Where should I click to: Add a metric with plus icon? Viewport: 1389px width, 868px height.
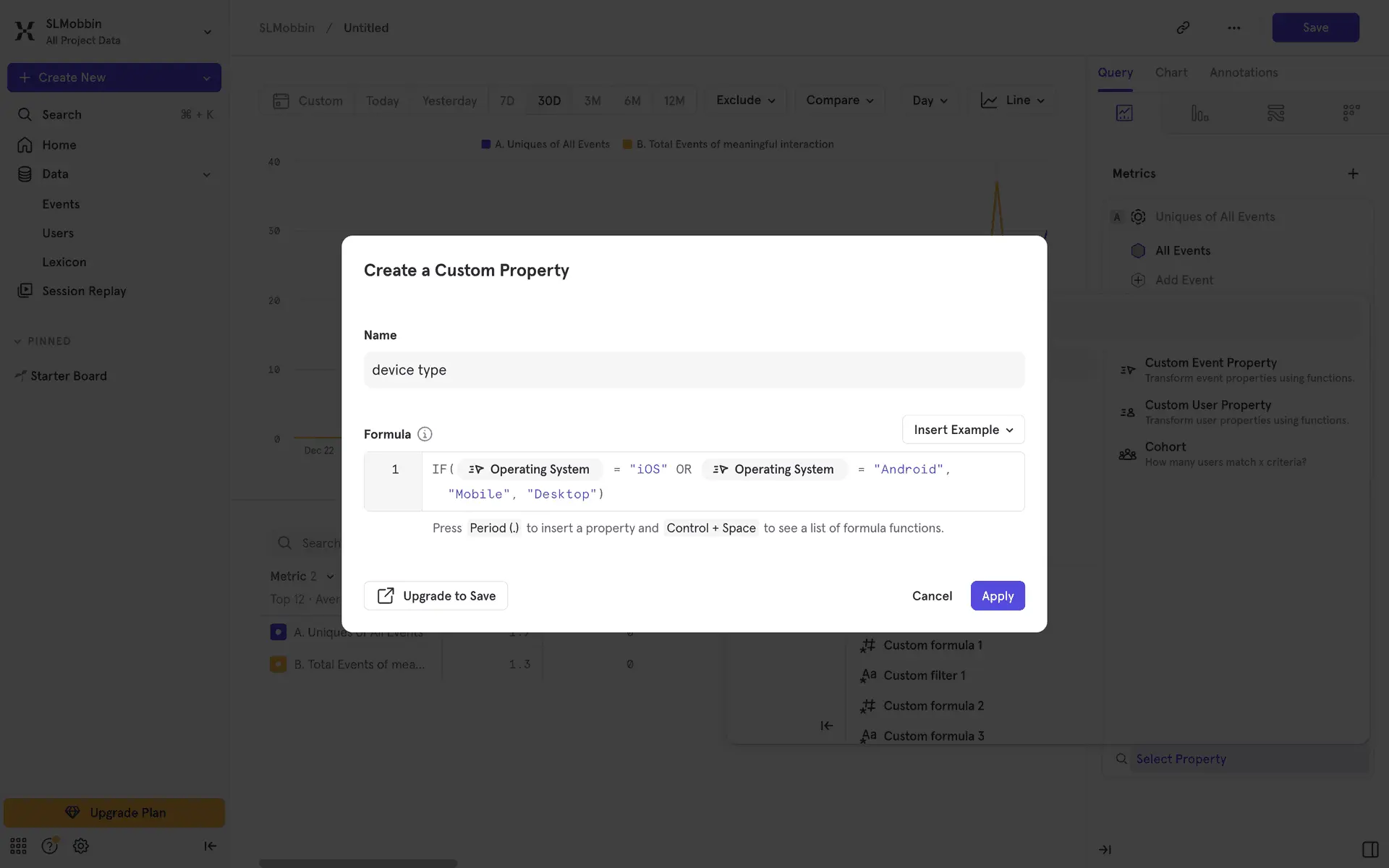pyautogui.click(x=1353, y=174)
